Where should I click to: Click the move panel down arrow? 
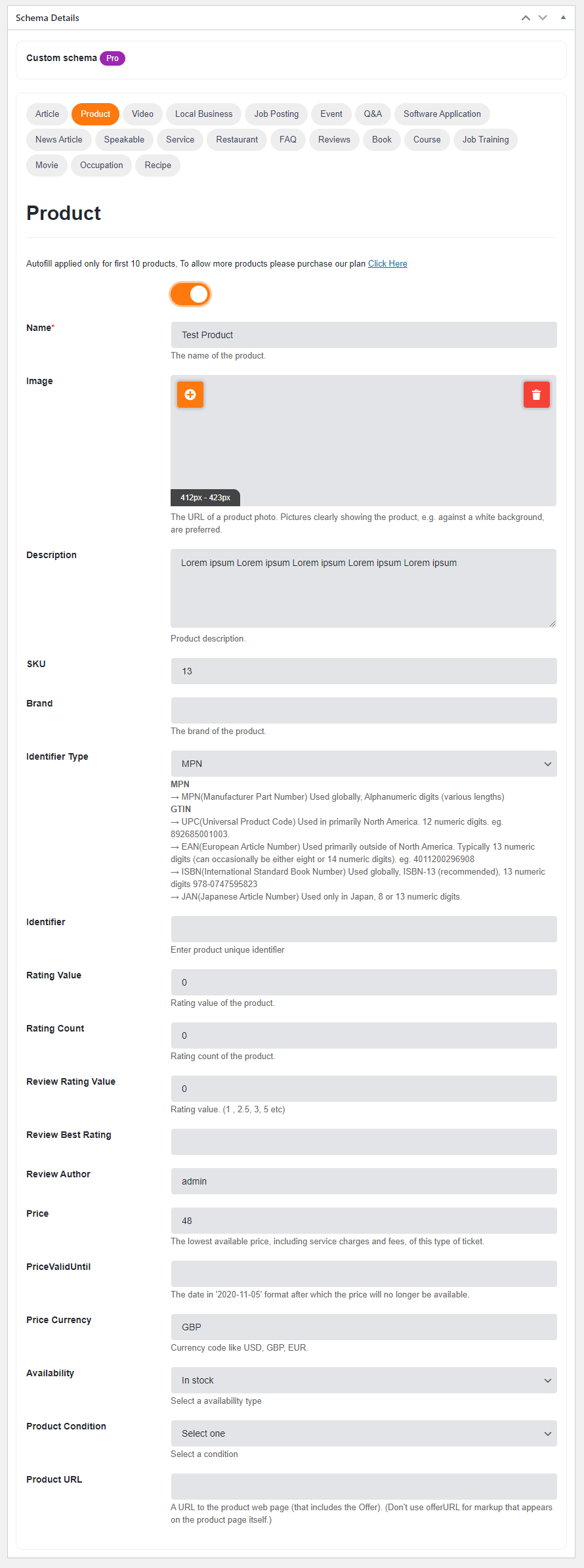coord(543,18)
